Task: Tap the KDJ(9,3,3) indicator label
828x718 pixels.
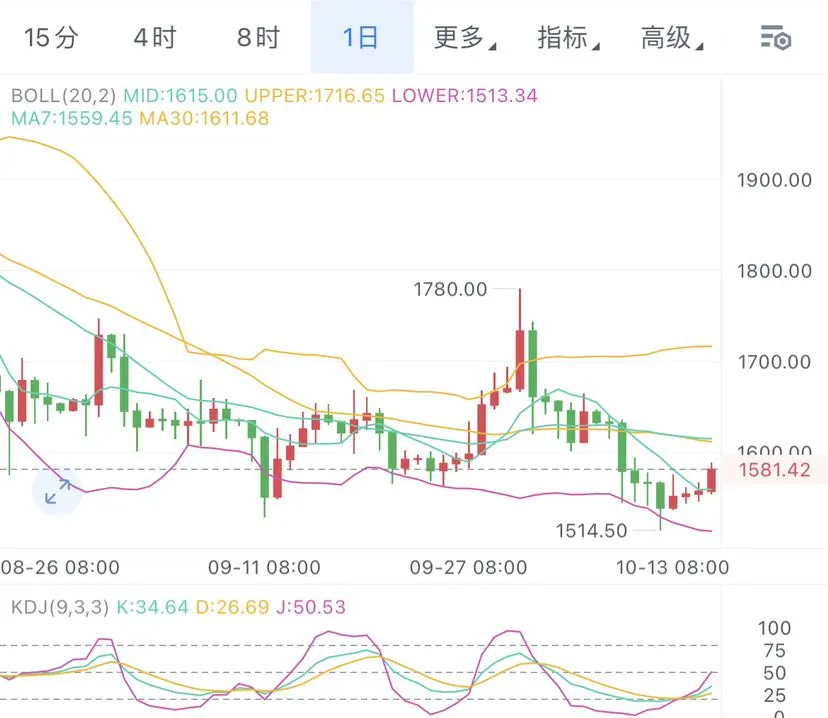Action: coord(60,607)
